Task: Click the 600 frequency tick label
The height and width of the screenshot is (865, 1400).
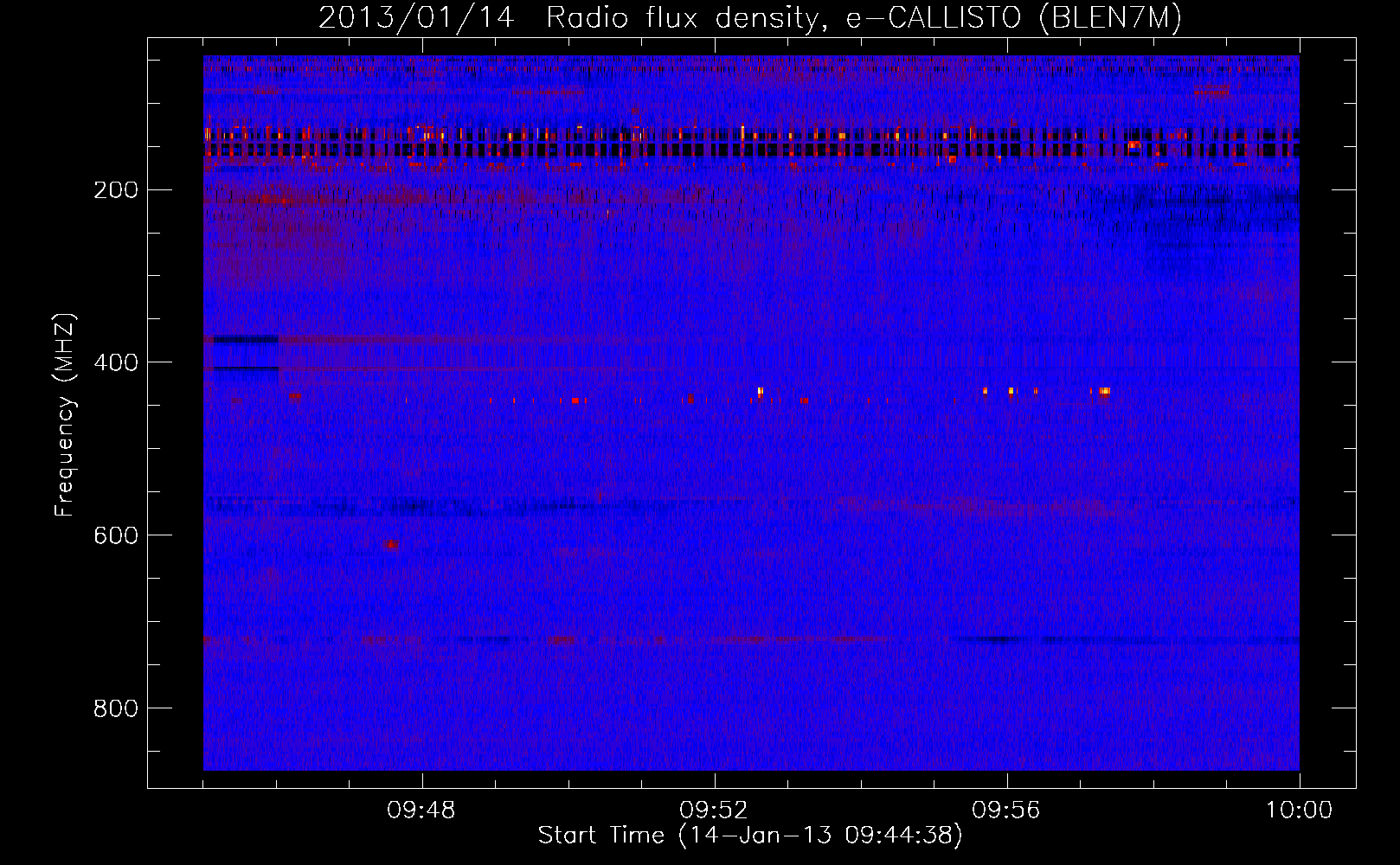Action: 115,535
